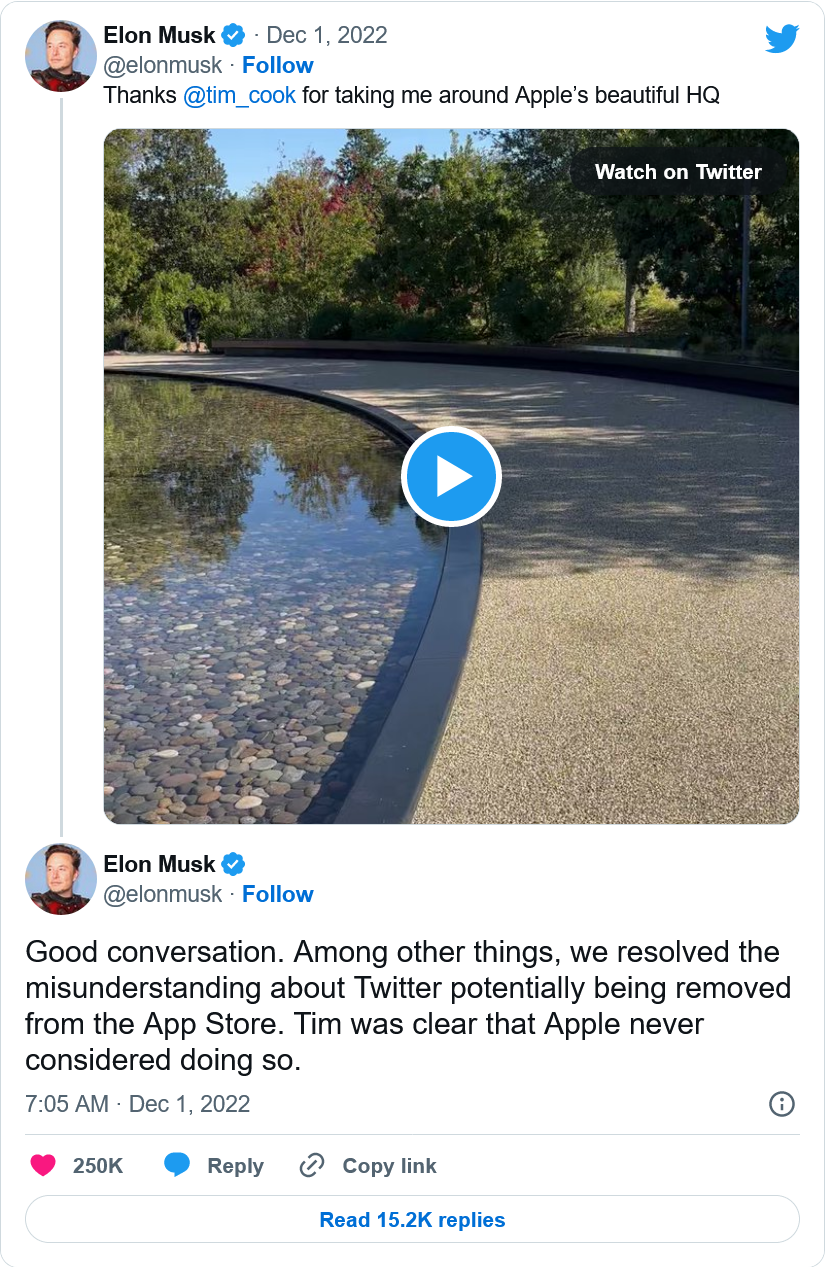Click the copy link chain icon
This screenshot has width=825, height=1267.
312,1165
